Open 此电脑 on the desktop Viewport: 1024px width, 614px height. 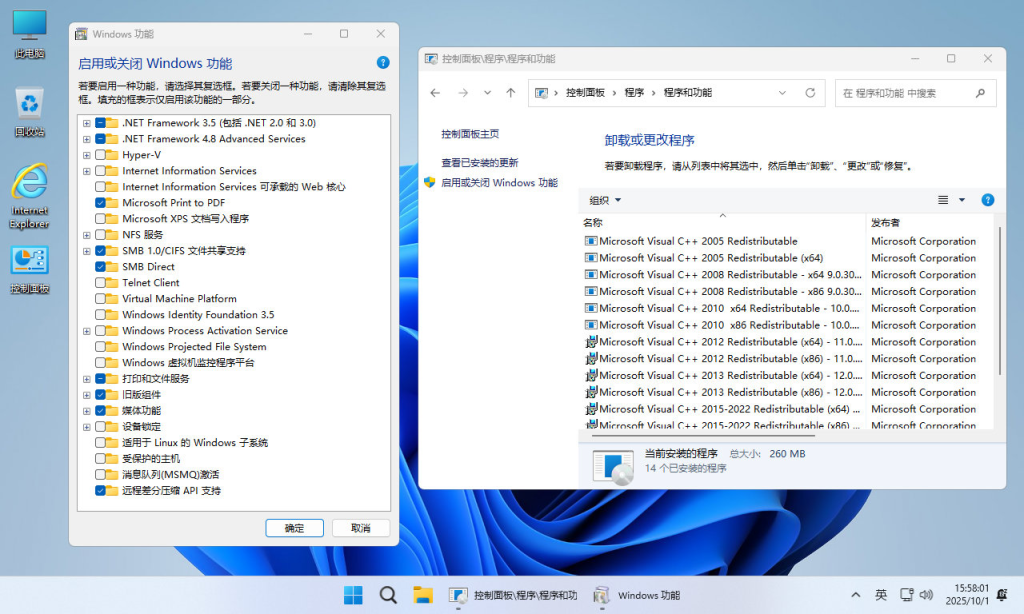[x=27, y=30]
